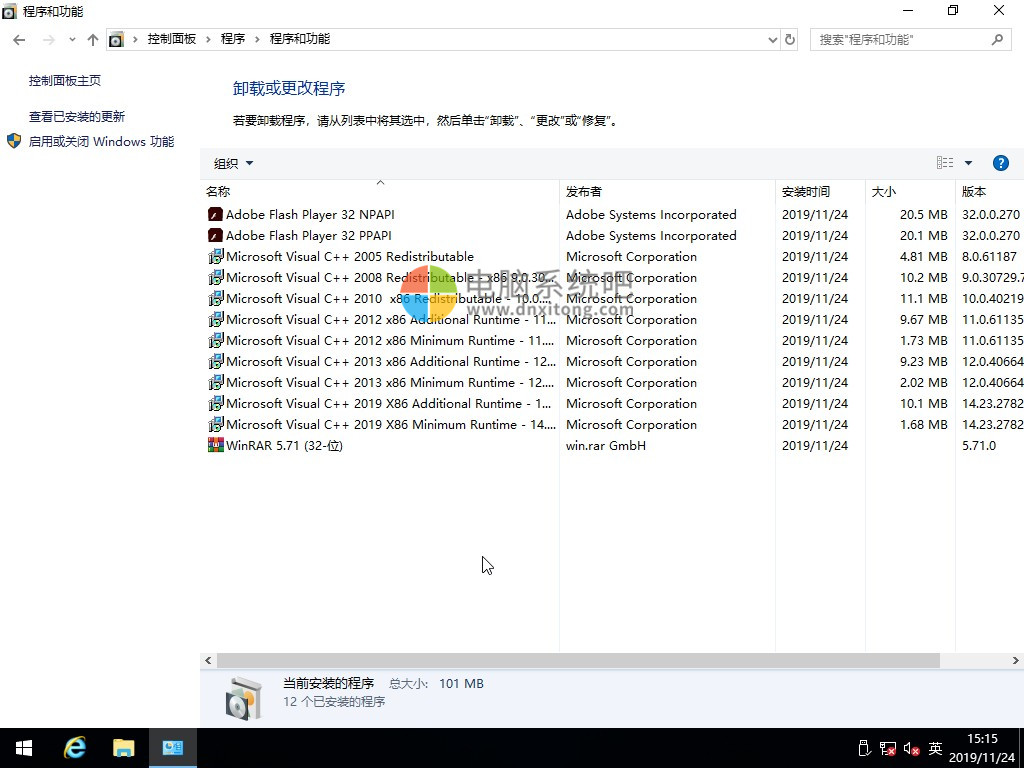
Task: Open 查看已安装的更新 link
Action: (77, 116)
